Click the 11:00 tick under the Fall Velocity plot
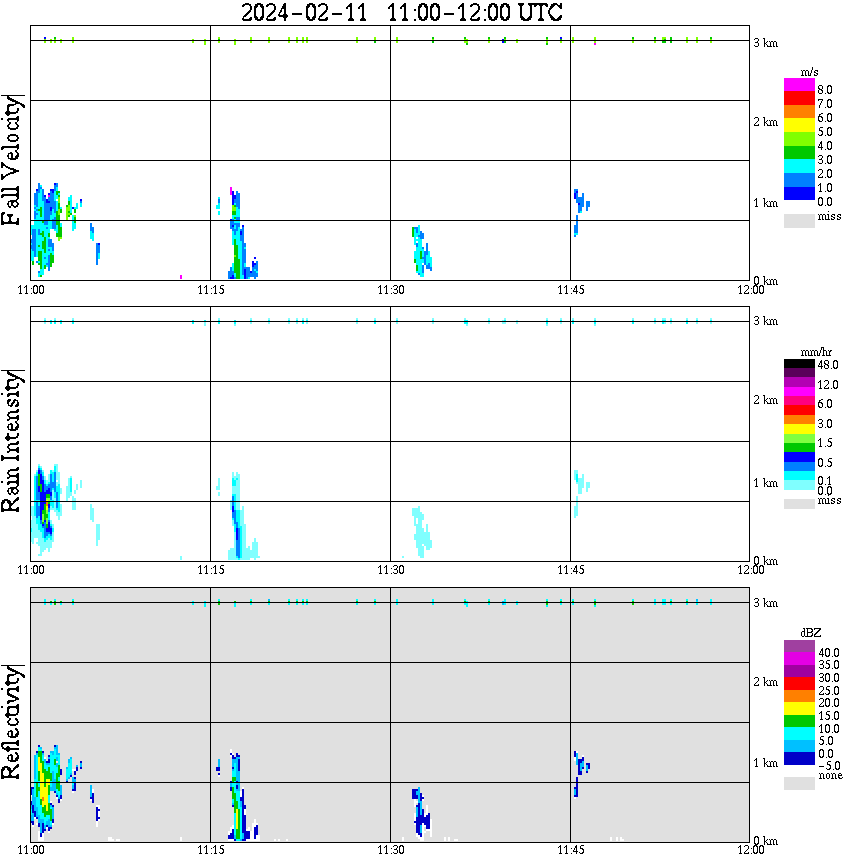Viewport: 850px width, 868px height. click(x=31, y=290)
